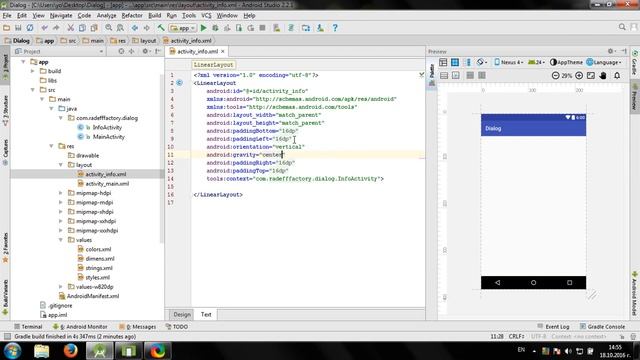Click the Copy icon in the toolbar
Viewport: 640px width, 360px height.
(82, 28)
